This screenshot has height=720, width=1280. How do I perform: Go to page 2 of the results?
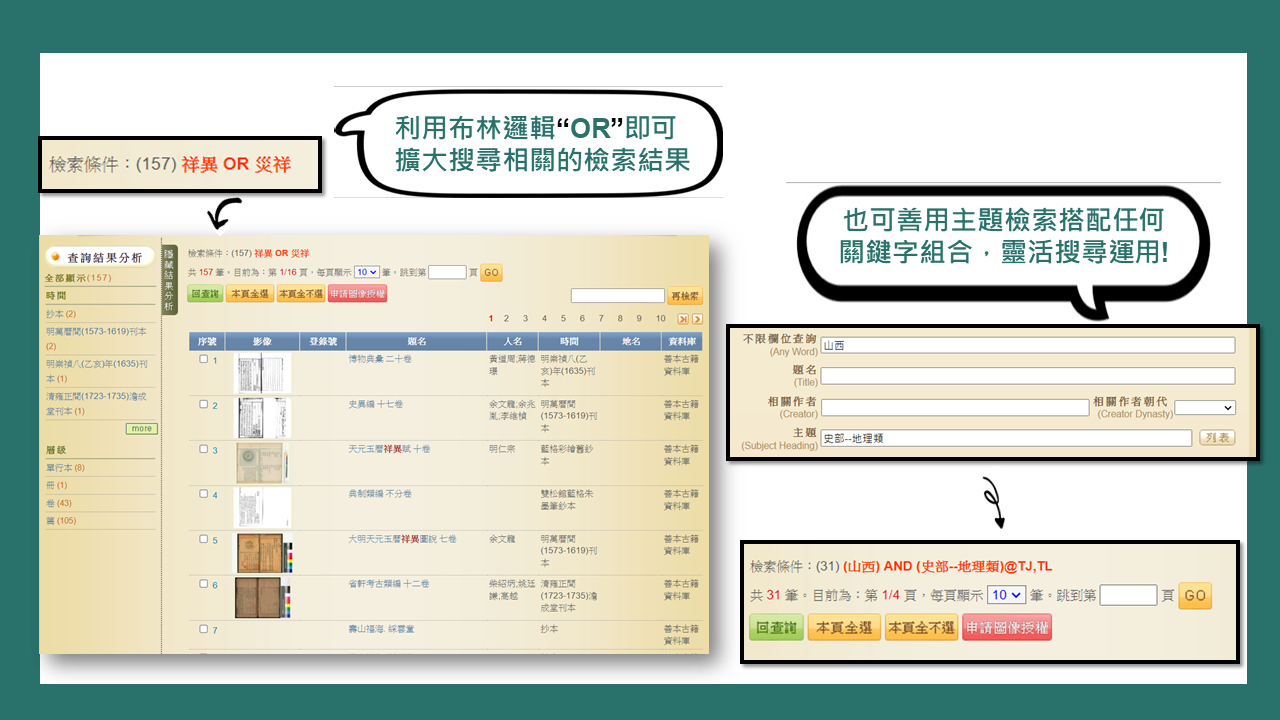pyautogui.click(x=507, y=319)
